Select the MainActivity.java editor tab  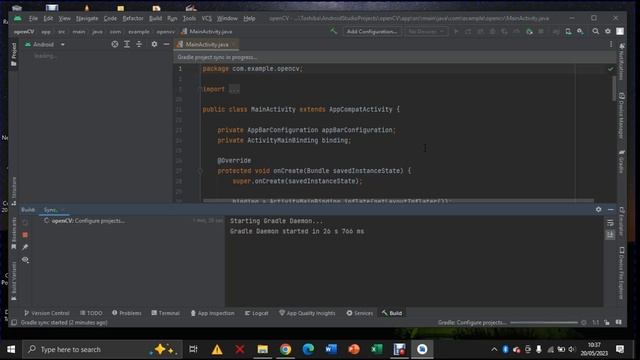(x=206, y=44)
